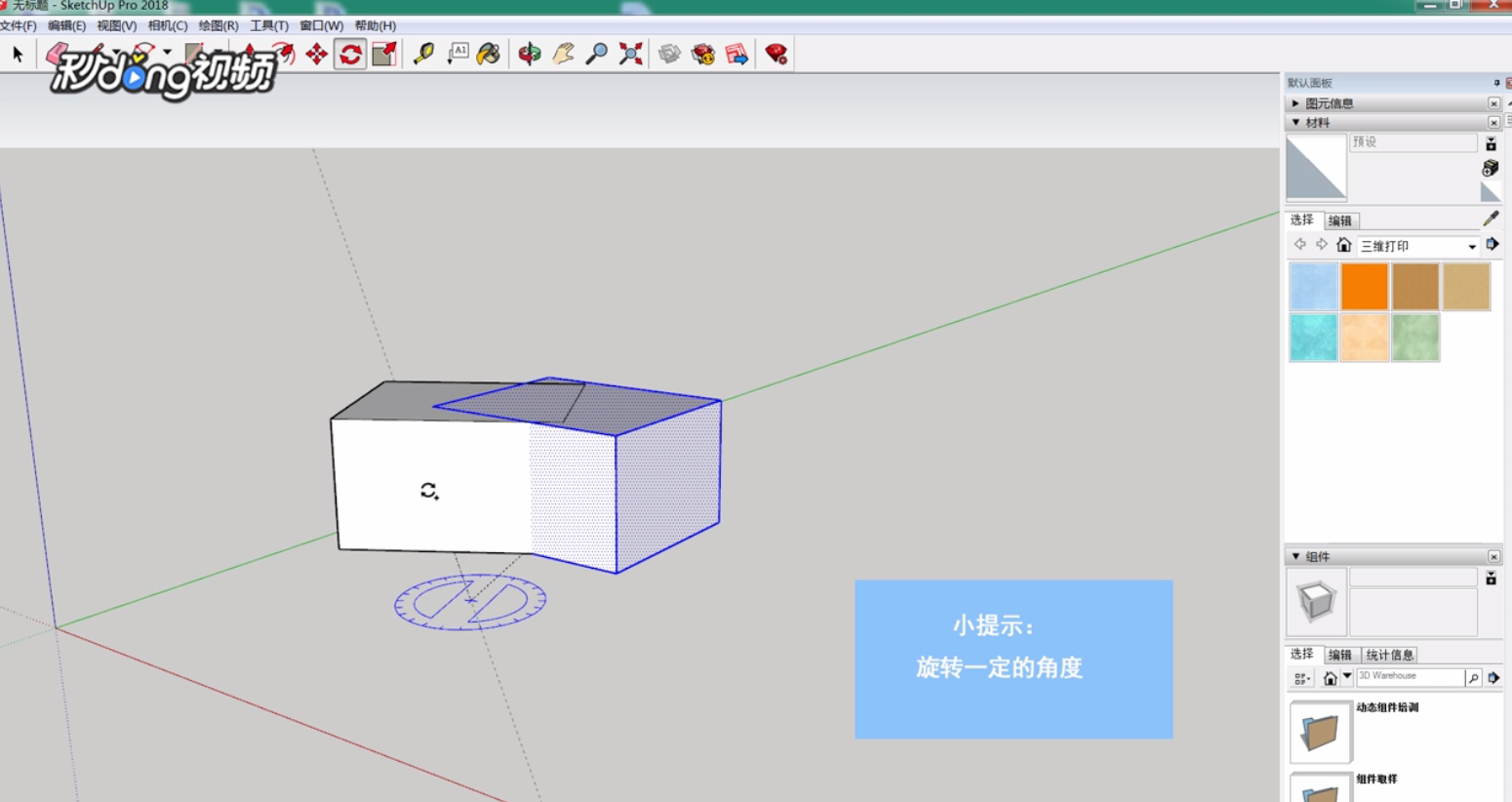Collapse the 材料 panel
Screen dimensions: 1512x802
pos(1296,122)
